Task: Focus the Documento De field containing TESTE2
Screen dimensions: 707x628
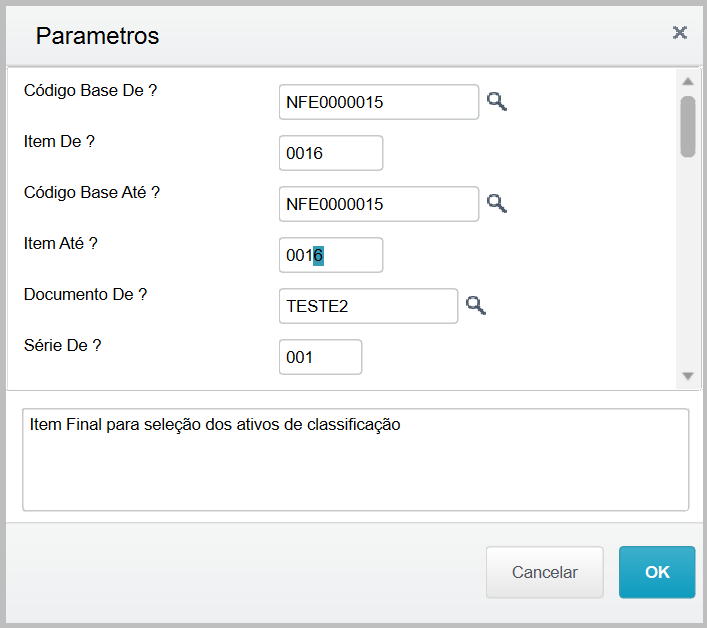Action: click(x=367, y=306)
